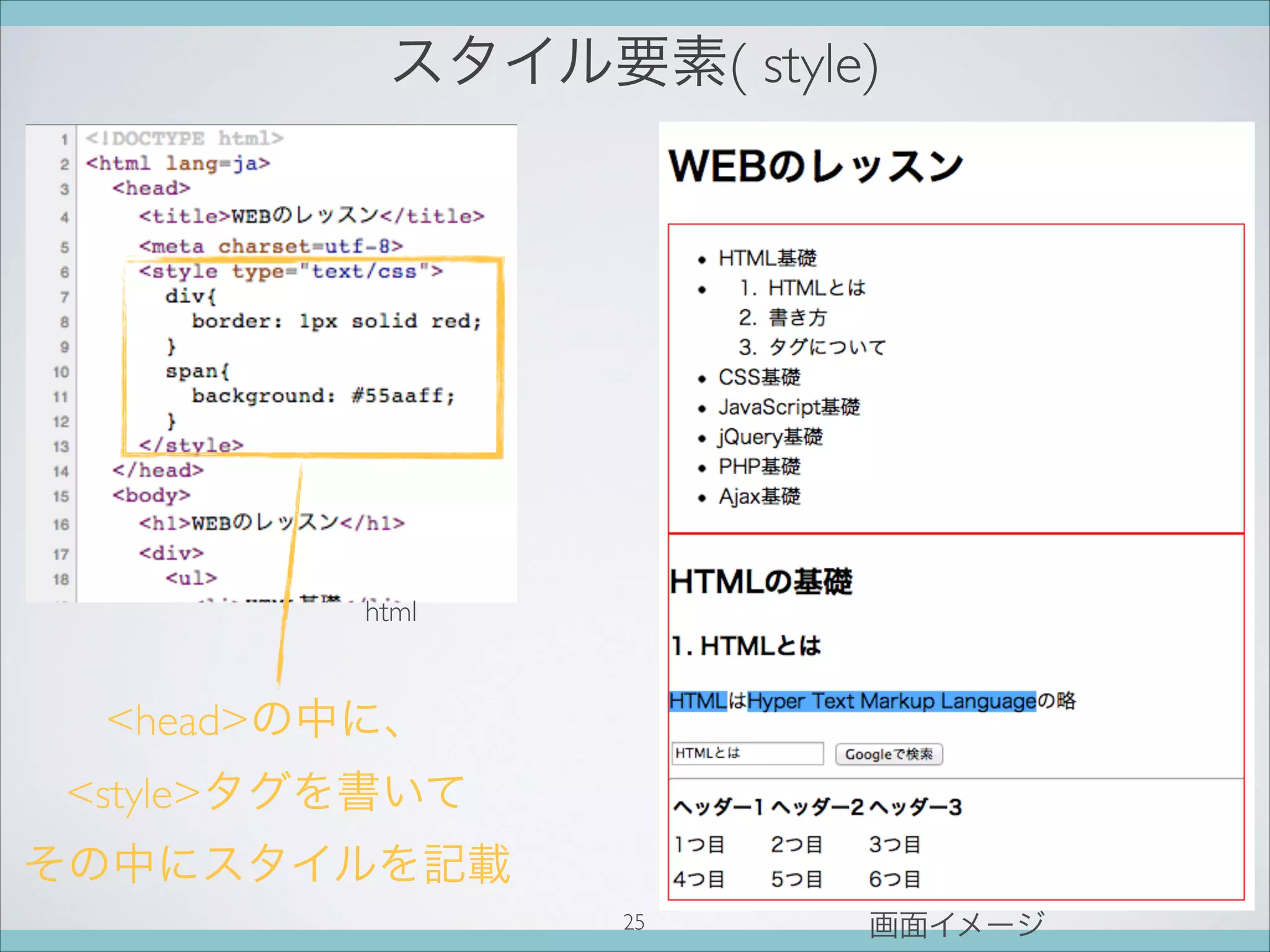Click the 'background: #55aaff;' code line
This screenshot has height=952, width=1270.
323,395
